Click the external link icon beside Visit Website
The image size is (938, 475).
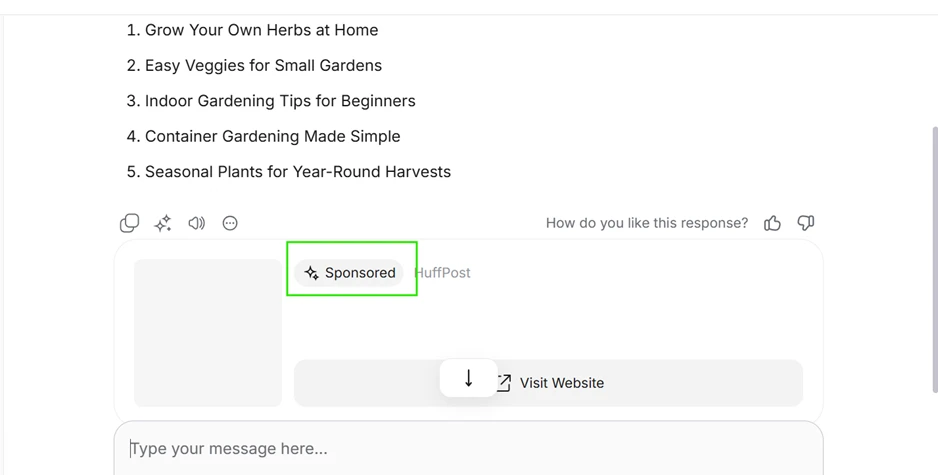(504, 383)
